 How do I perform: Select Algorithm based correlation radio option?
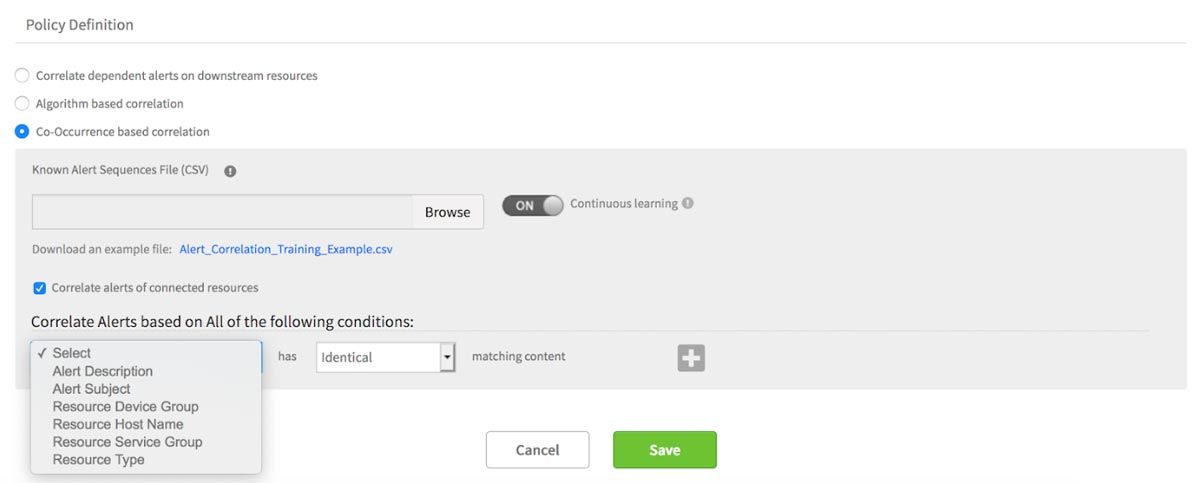[22, 103]
